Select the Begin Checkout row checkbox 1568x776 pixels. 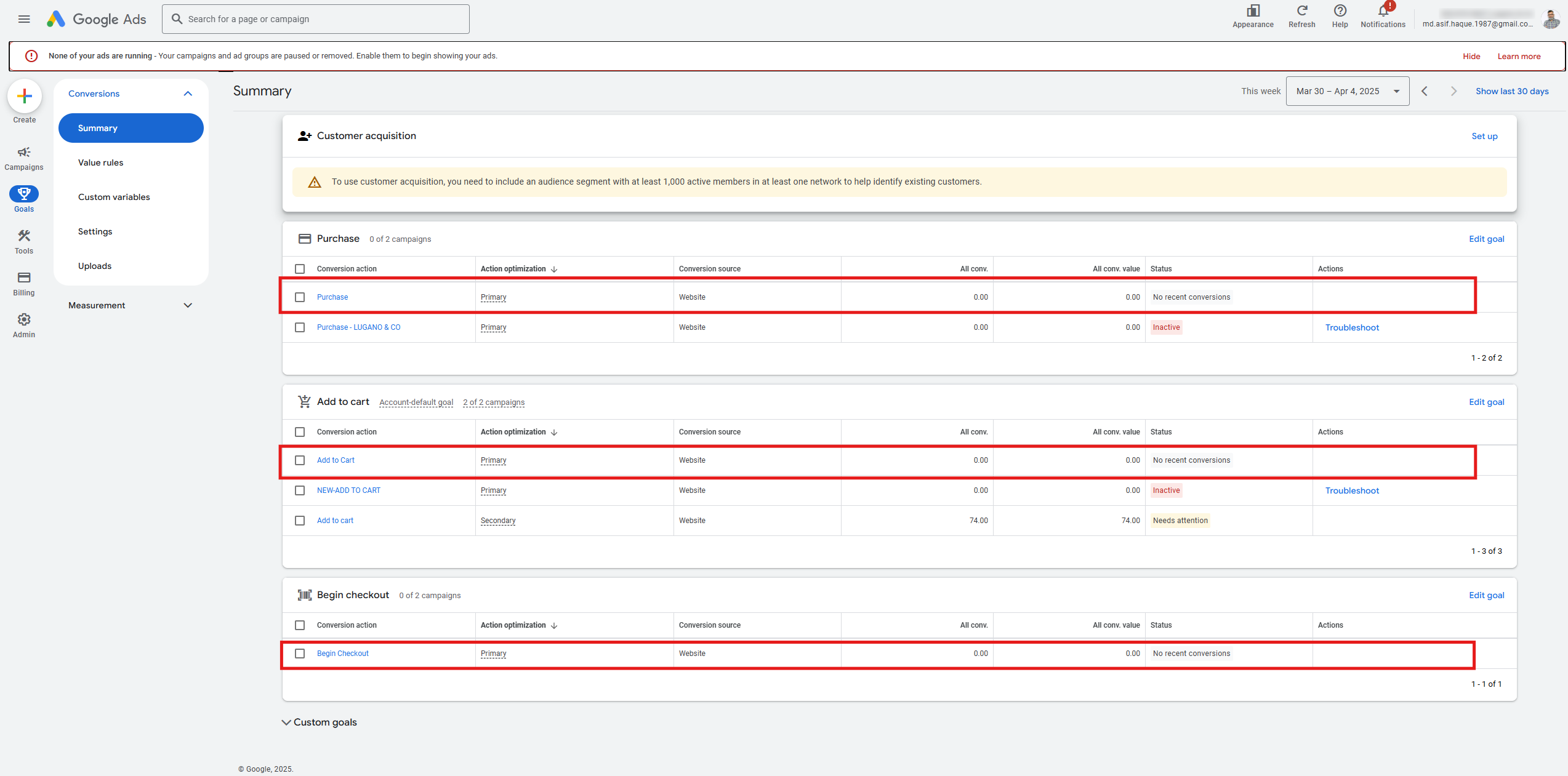300,654
